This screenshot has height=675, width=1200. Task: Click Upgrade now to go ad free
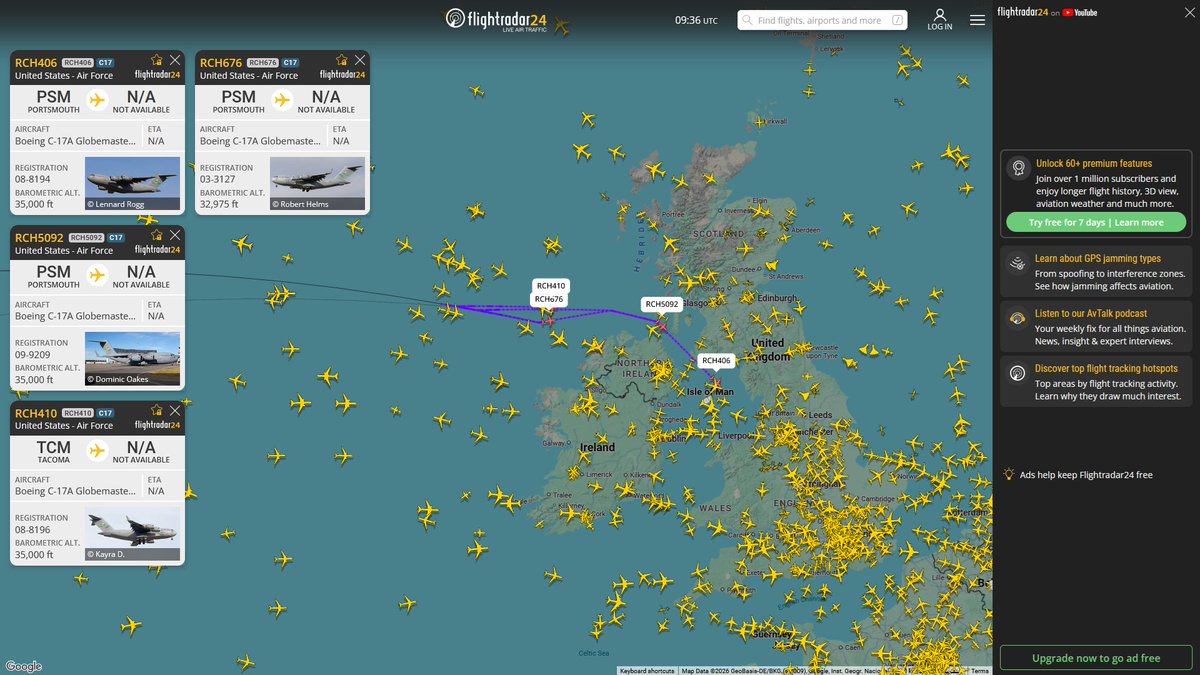[x=1096, y=658]
